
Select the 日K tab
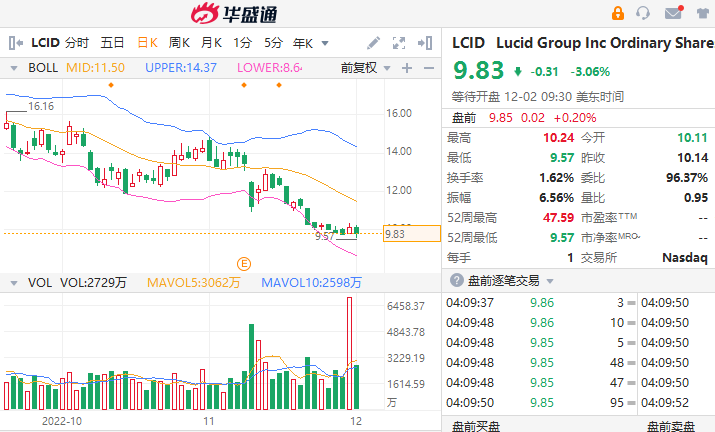(147, 43)
